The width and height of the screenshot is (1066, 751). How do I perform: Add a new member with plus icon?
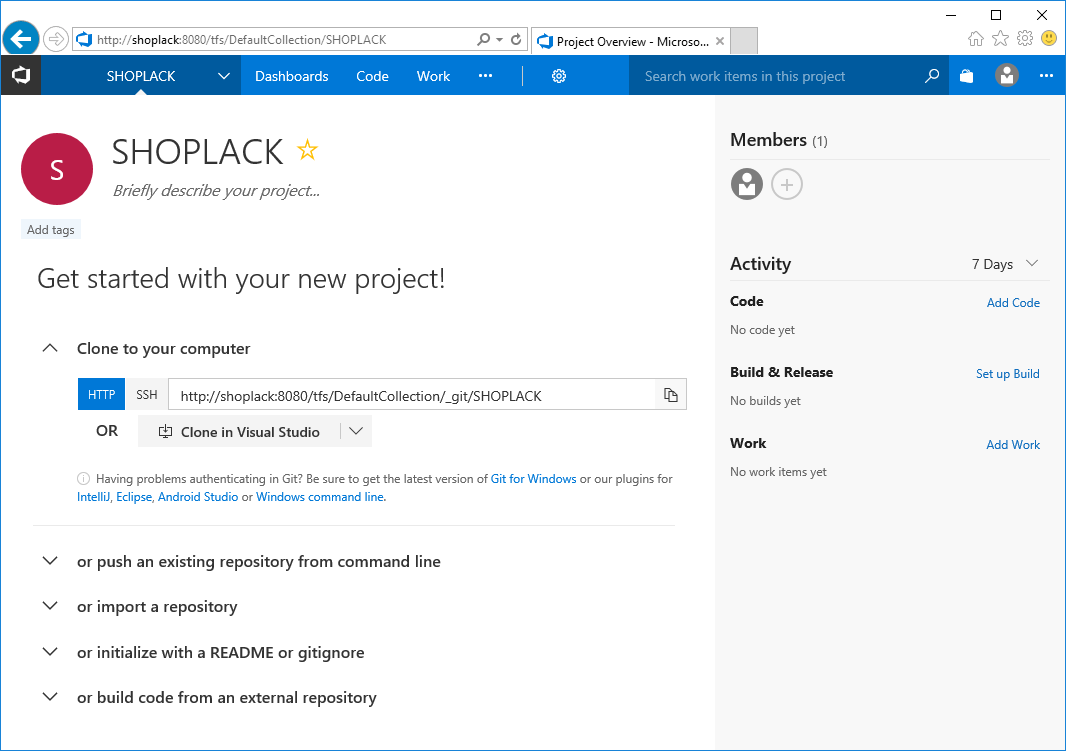(x=787, y=184)
